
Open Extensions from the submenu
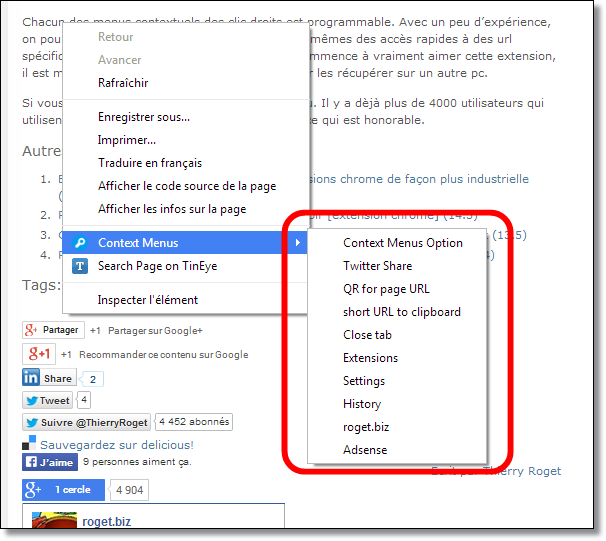pos(397,358)
